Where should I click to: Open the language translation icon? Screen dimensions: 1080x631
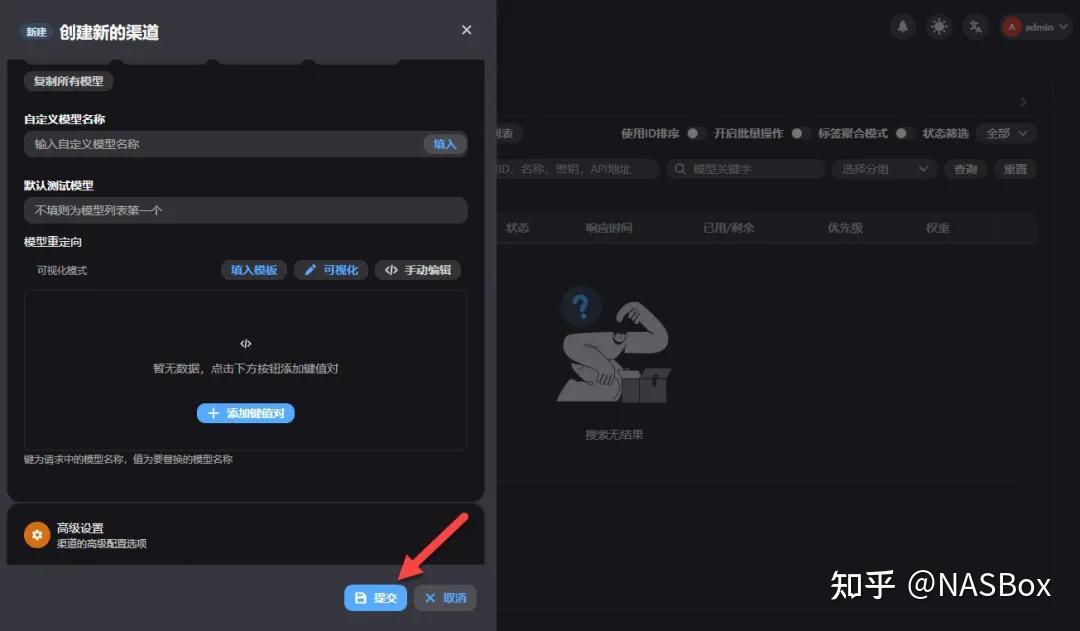[x=975, y=28]
